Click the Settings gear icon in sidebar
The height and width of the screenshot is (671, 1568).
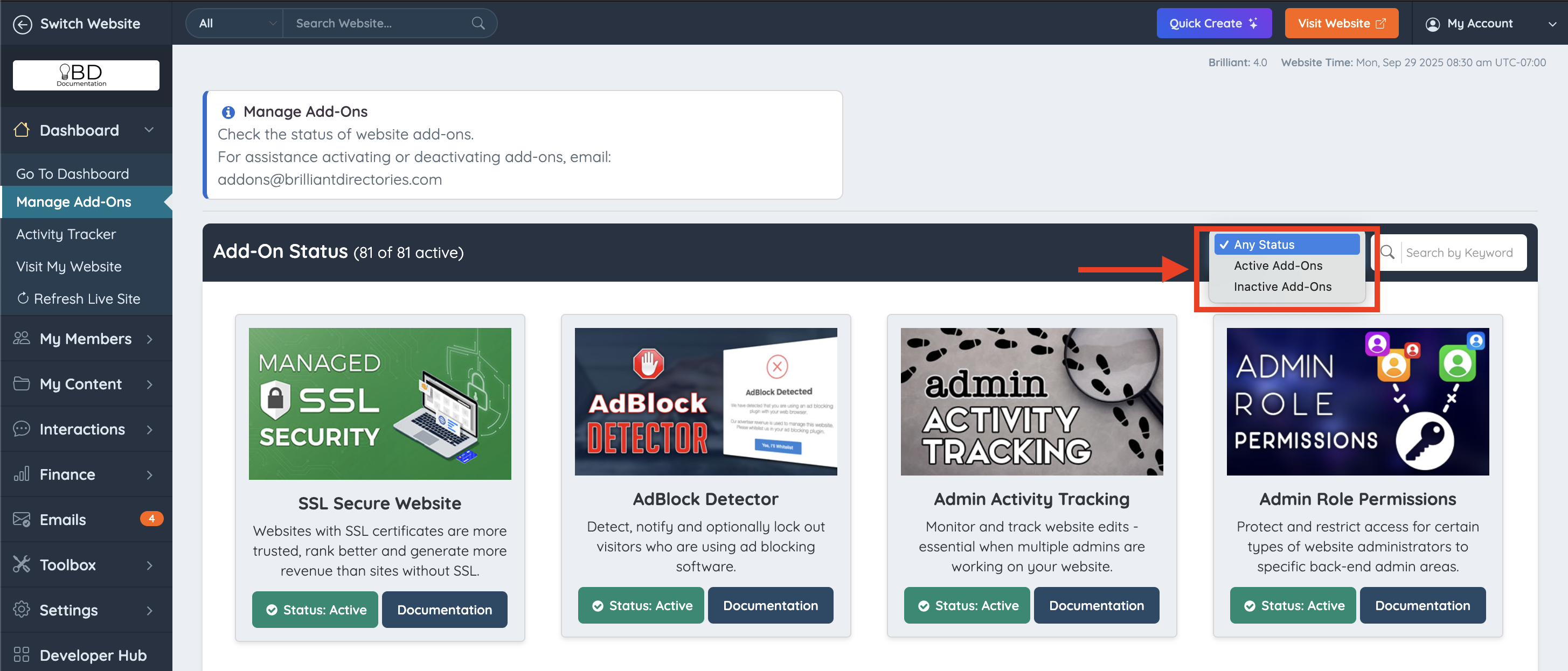tap(22, 610)
